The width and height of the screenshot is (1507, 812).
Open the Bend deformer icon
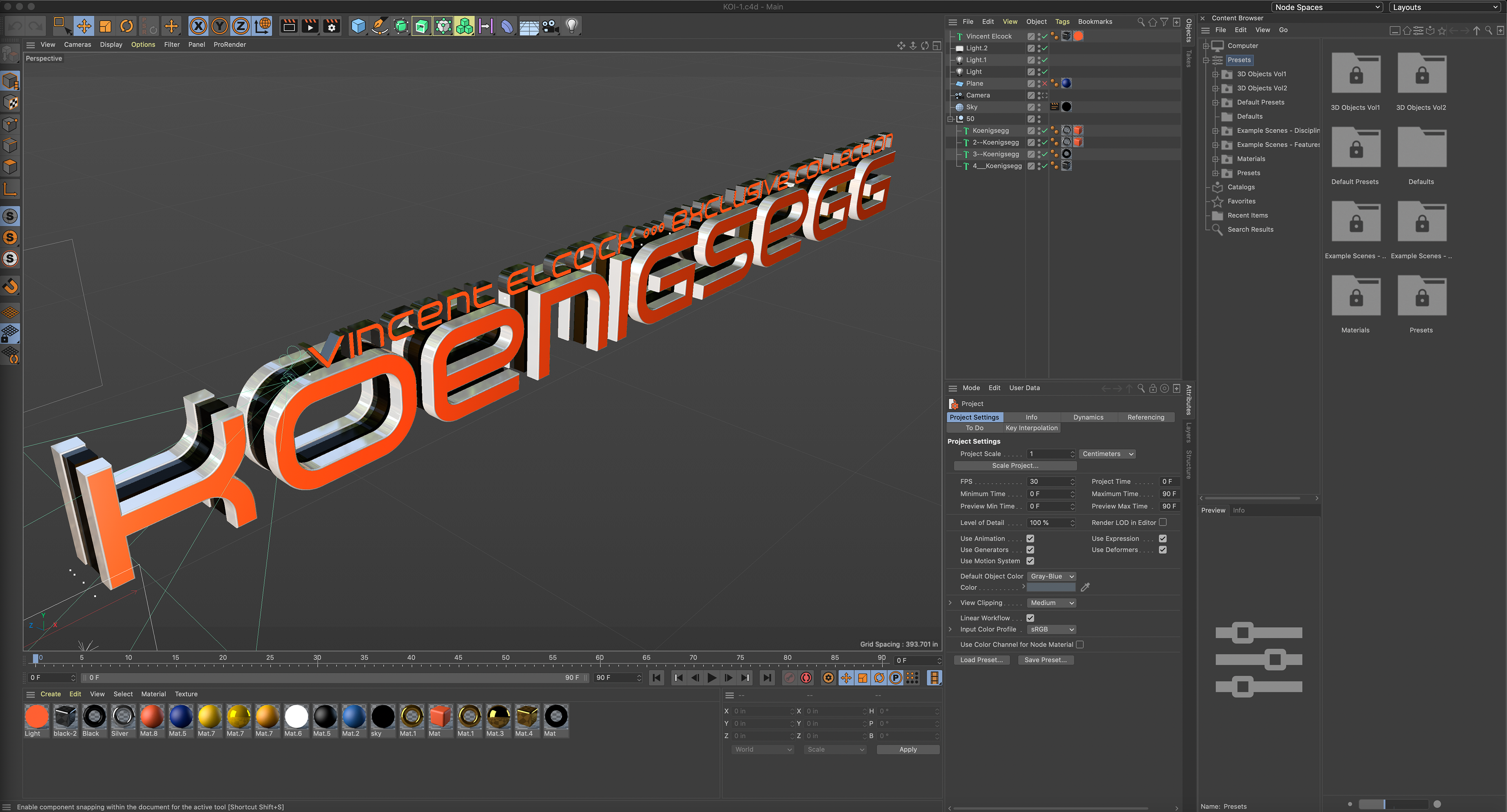(x=507, y=26)
